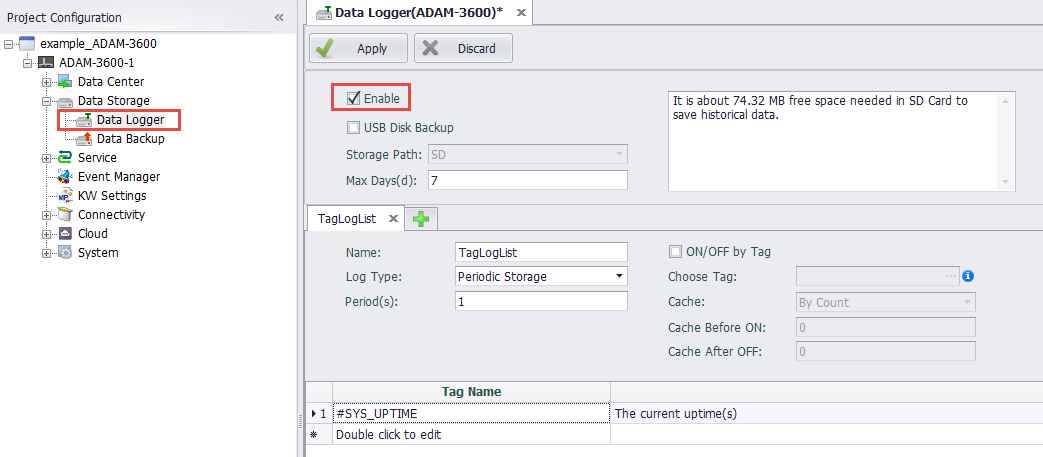This screenshot has height=457, width=1043.
Task: Click the KW Settings icon
Action: (65, 196)
